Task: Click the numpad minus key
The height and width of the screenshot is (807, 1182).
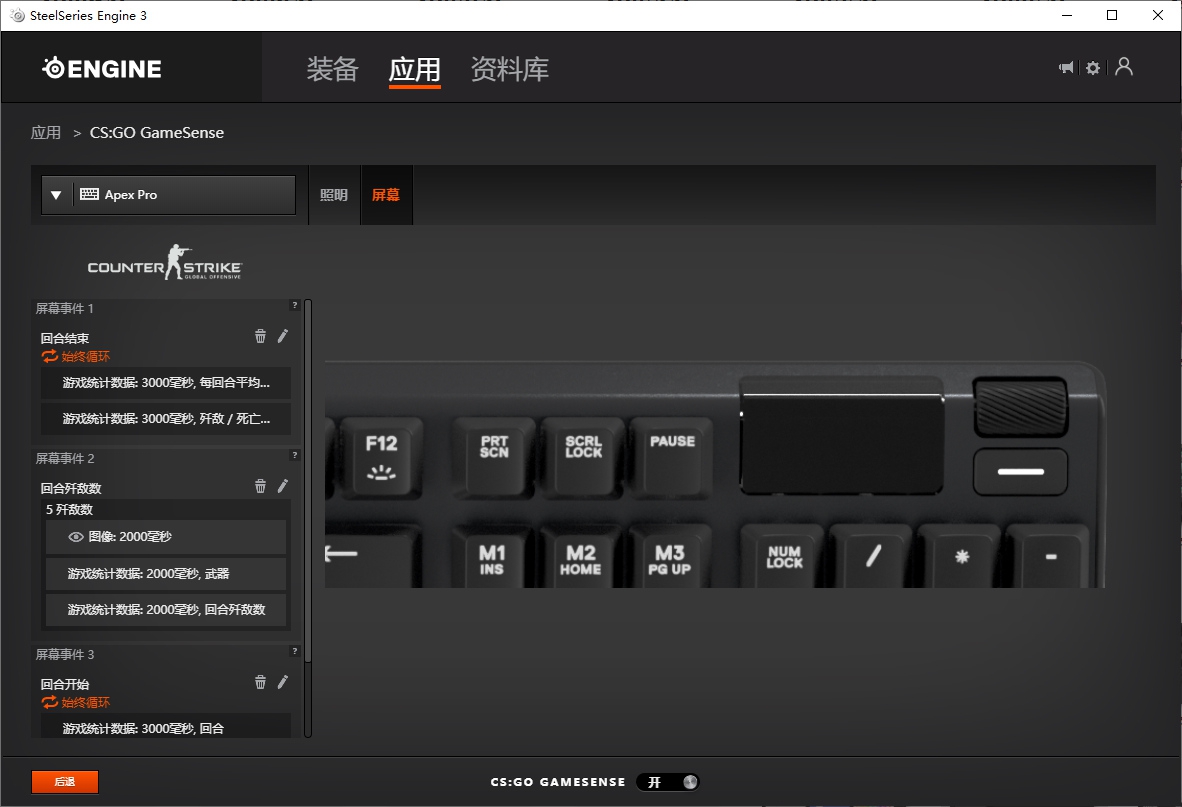Action: (1050, 558)
